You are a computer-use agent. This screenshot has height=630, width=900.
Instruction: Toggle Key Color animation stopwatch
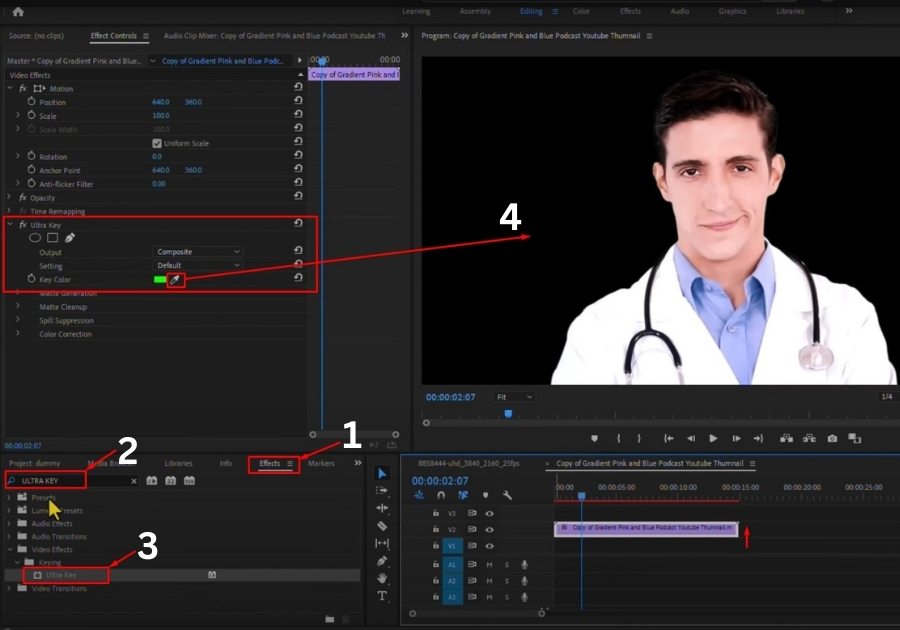coord(32,279)
